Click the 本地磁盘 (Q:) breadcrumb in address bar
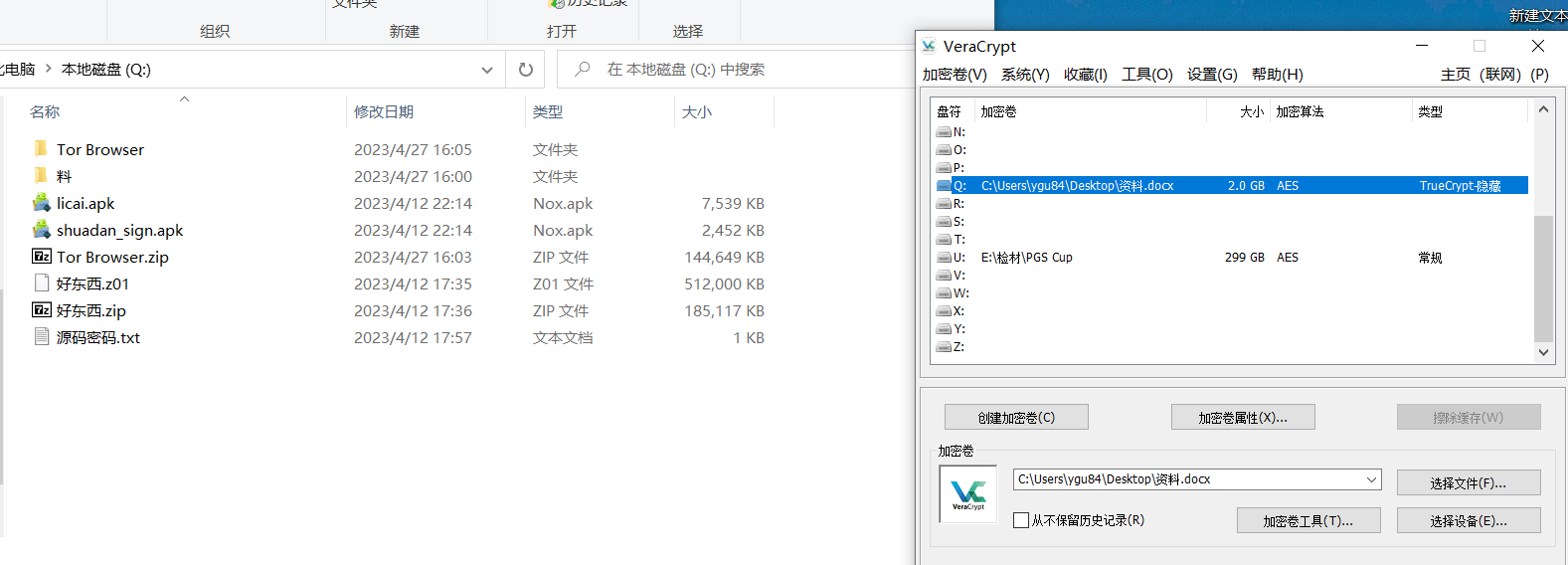The image size is (1568, 565). pos(106,70)
